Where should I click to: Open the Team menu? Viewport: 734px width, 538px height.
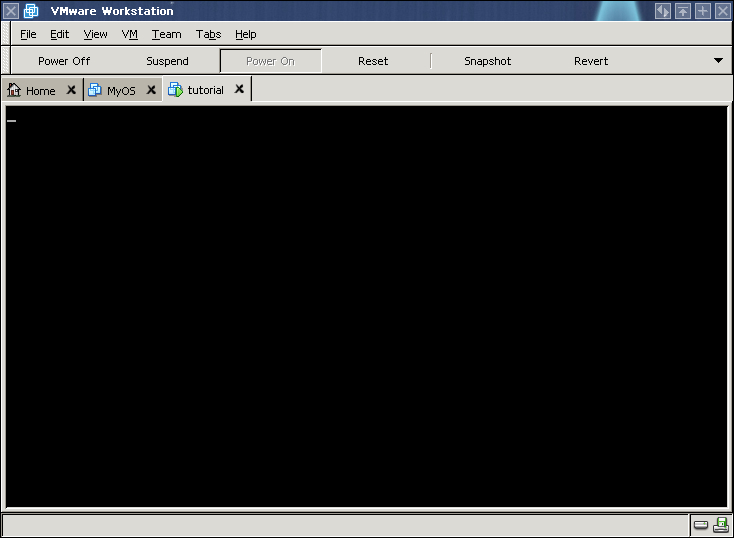166,34
